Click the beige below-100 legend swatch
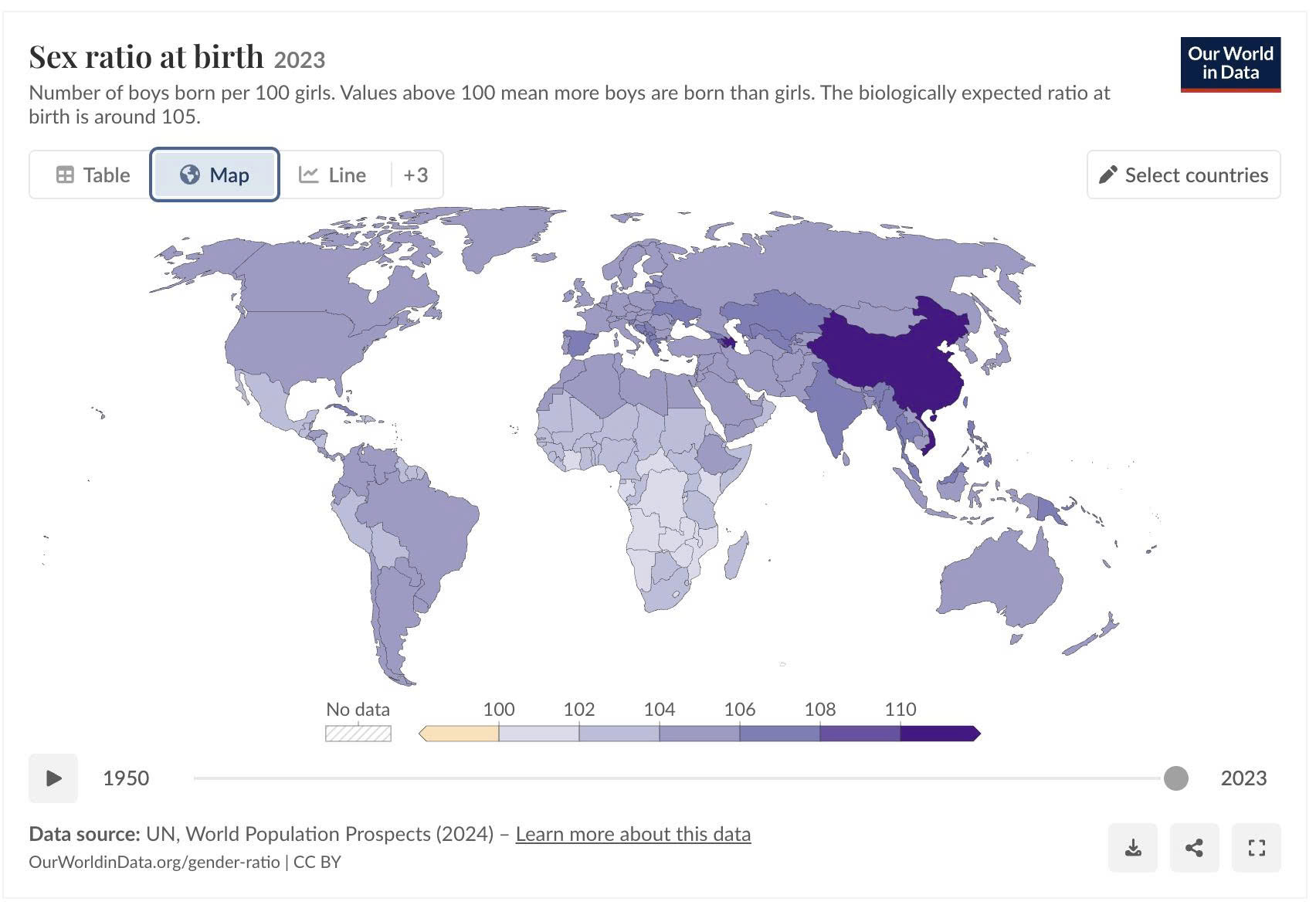Image resolution: width=1316 pixels, height=905 pixels. point(459,734)
